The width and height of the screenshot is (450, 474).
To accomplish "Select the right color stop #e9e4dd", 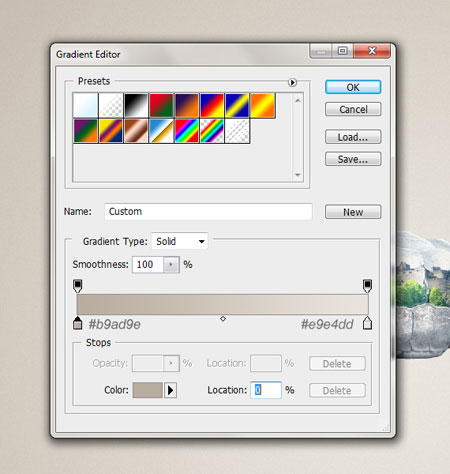I will point(367,323).
